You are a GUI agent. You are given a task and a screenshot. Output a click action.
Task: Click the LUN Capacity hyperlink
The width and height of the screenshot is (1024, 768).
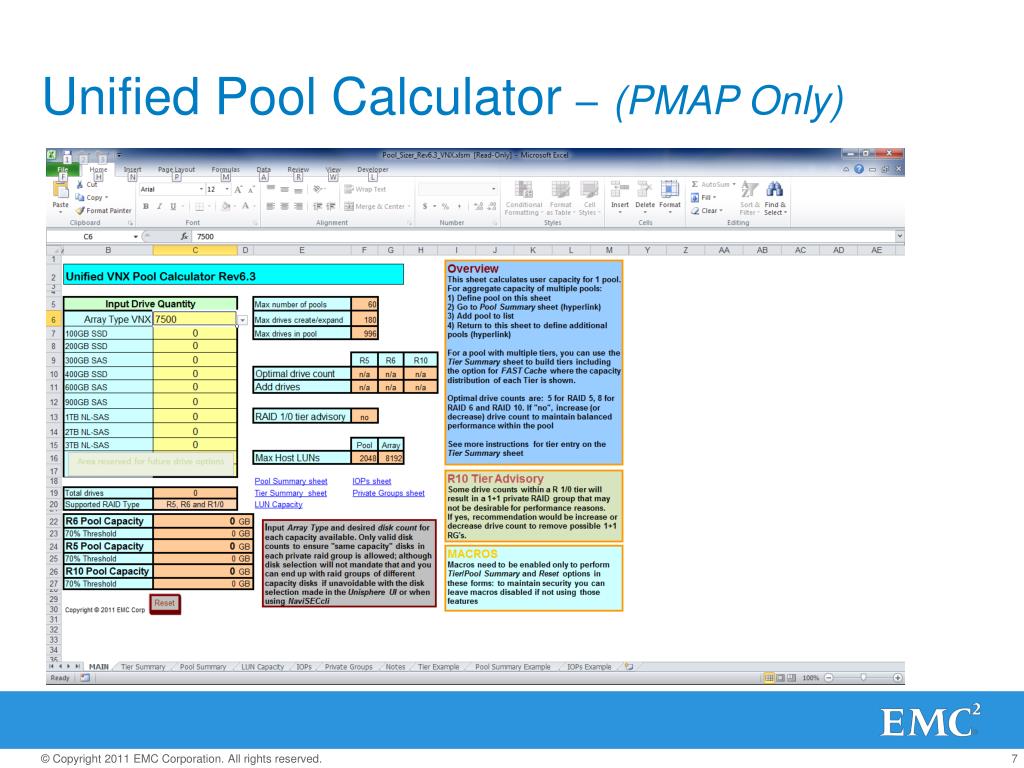click(278, 504)
